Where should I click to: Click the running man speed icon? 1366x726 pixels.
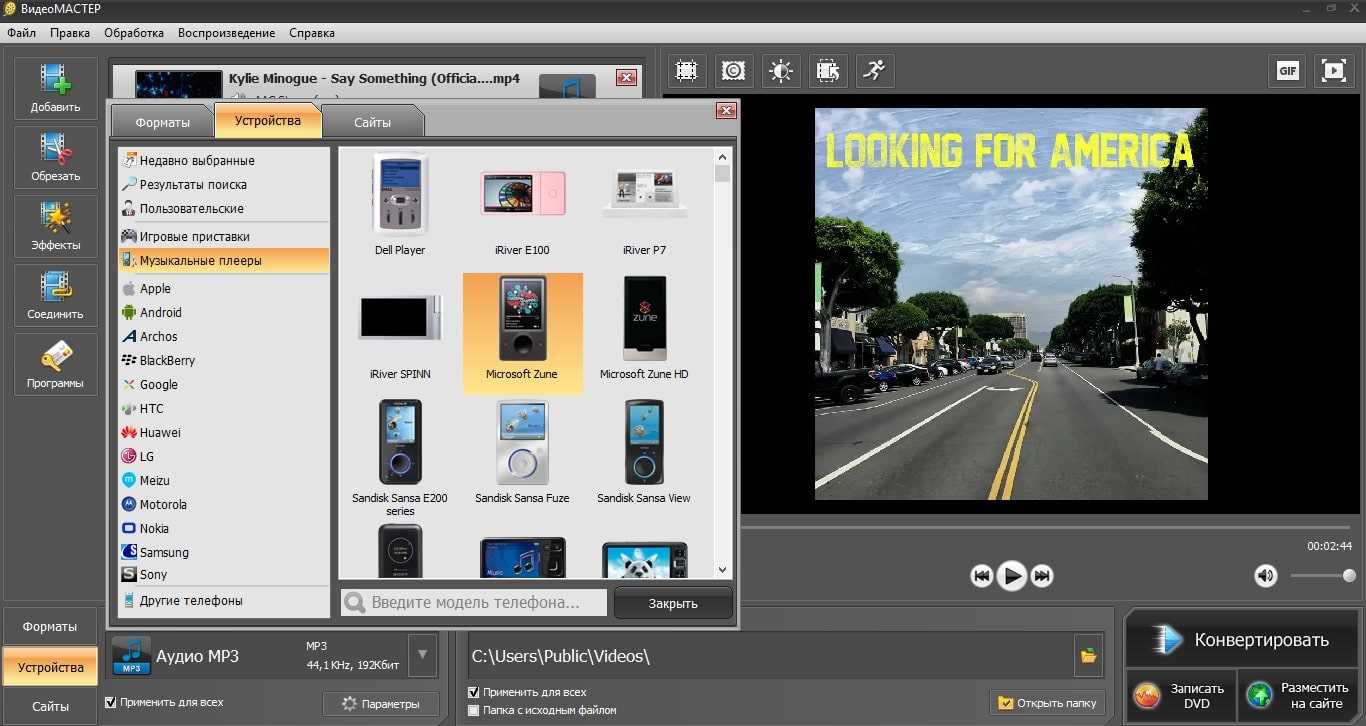coord(875,70)
